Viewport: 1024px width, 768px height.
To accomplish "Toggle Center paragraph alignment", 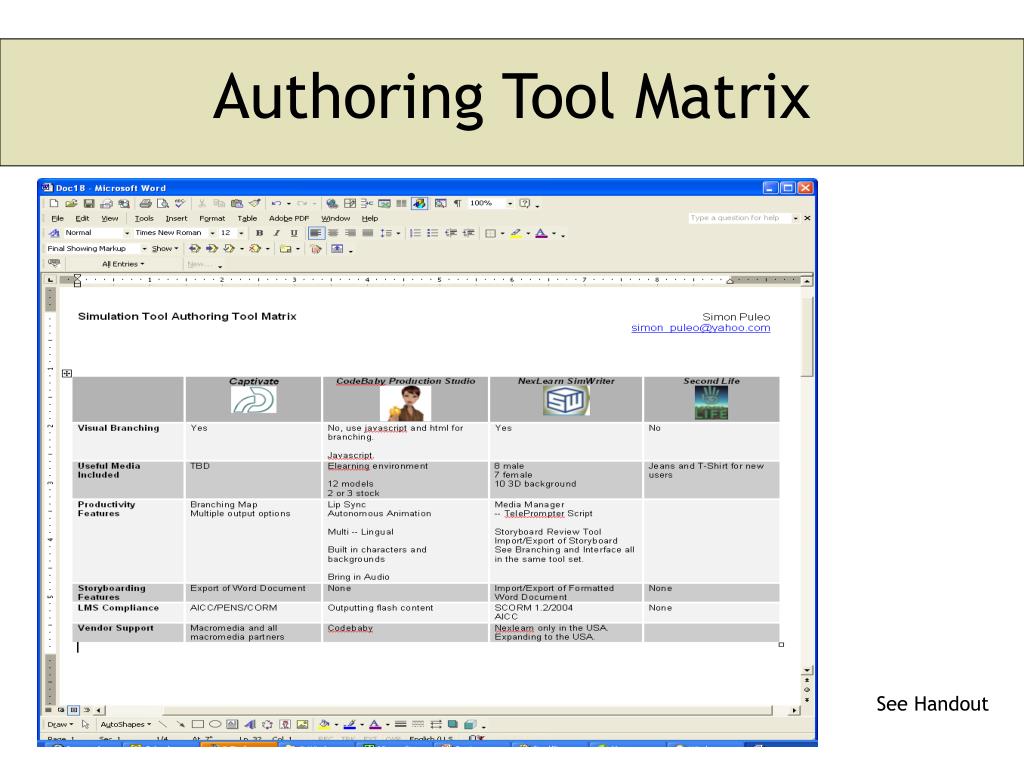I will (x=333, y=233).
